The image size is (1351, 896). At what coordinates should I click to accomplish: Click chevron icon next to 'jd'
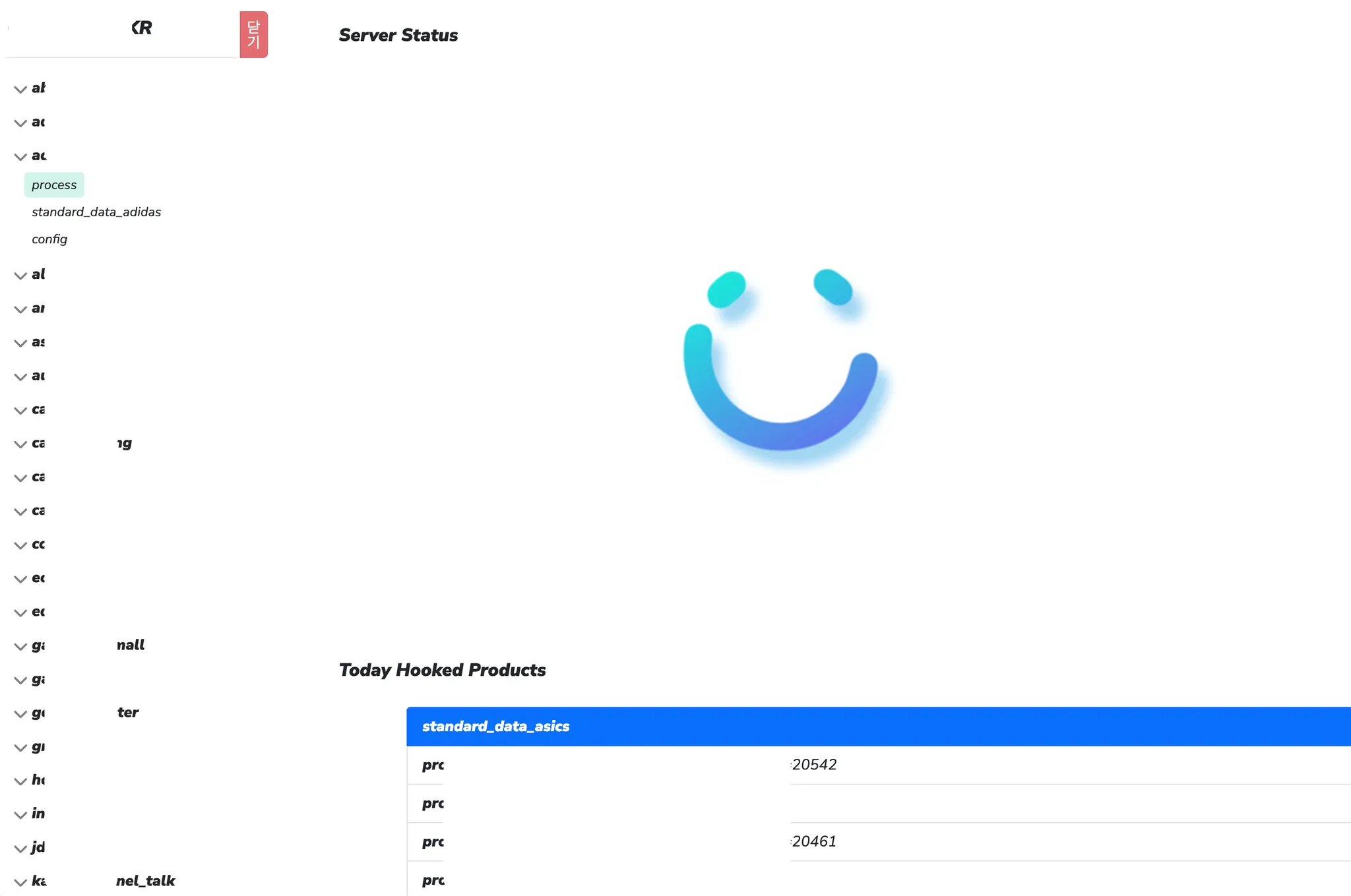coord(20,849)
